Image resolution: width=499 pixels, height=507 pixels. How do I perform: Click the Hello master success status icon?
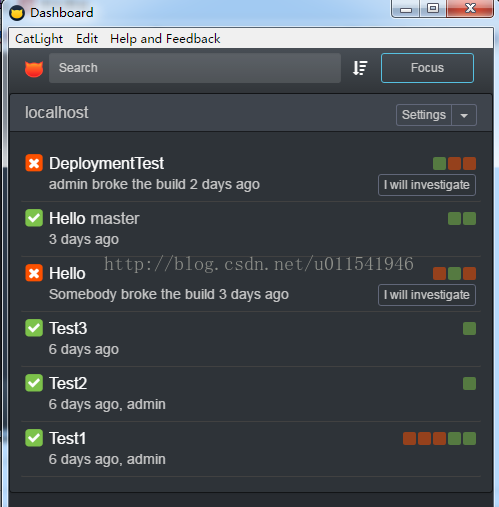(x=34, y=218)
